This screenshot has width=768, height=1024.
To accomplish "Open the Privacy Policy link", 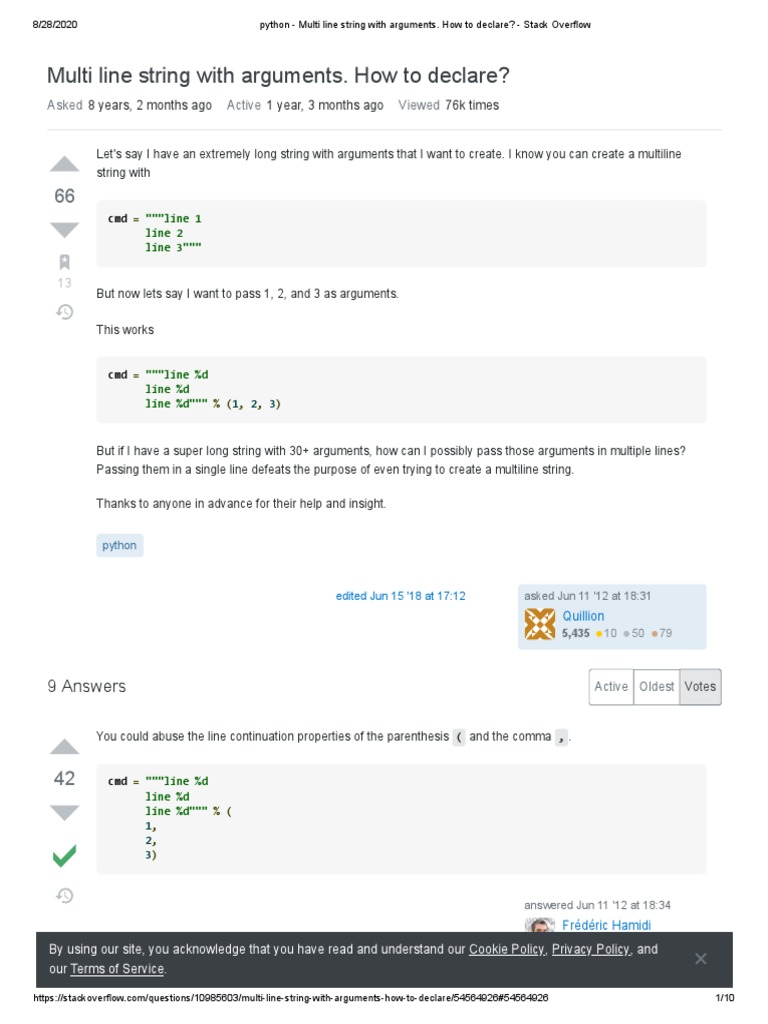I will 590,949.
